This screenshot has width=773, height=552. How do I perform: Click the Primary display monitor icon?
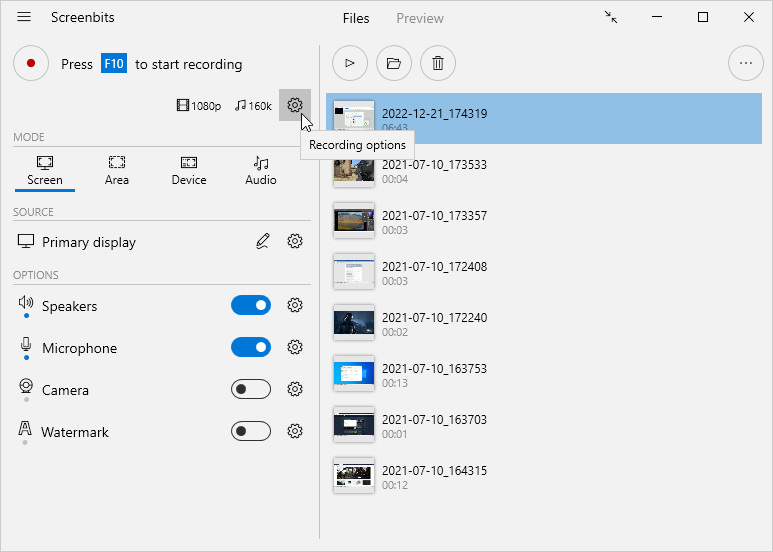pos(26,241)
